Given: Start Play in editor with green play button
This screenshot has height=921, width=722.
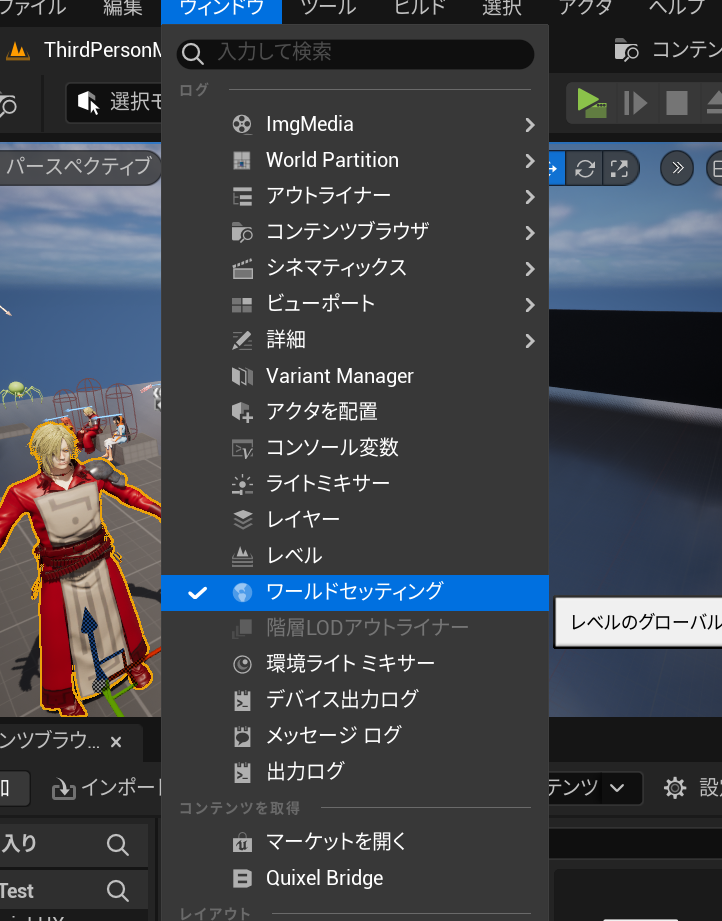Looking at the screenshot, I should (591, 103).
